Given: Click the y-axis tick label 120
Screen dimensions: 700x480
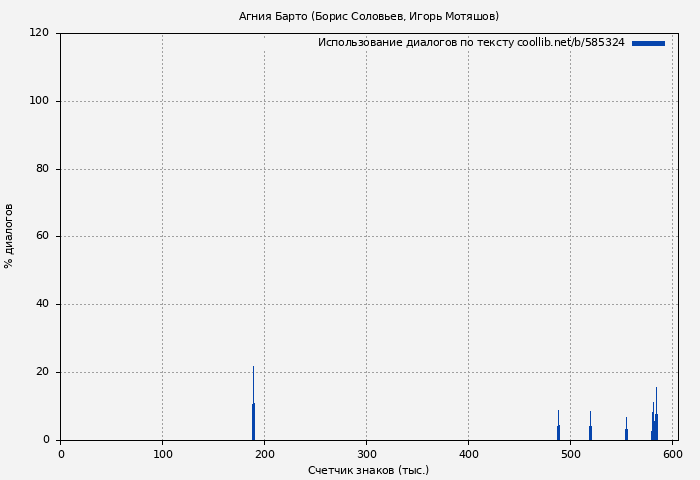Looking at the screenshot, I should coord(39,33).
